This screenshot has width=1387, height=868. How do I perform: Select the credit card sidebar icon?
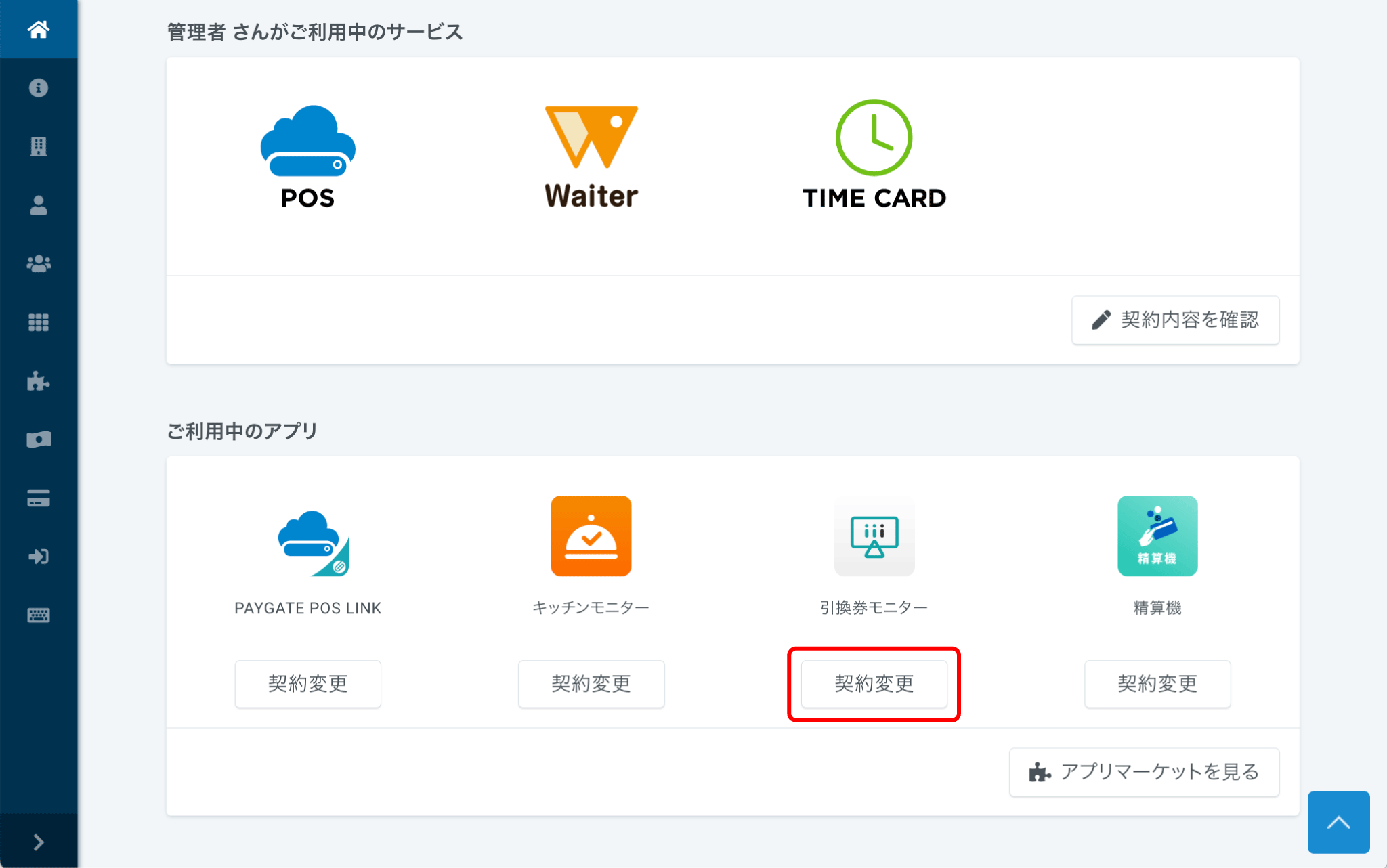click(x=39, y=498)
